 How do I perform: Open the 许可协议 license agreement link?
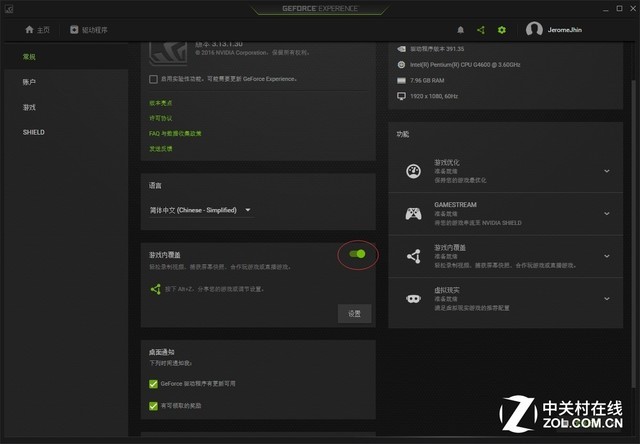click(x=161, y=118)
